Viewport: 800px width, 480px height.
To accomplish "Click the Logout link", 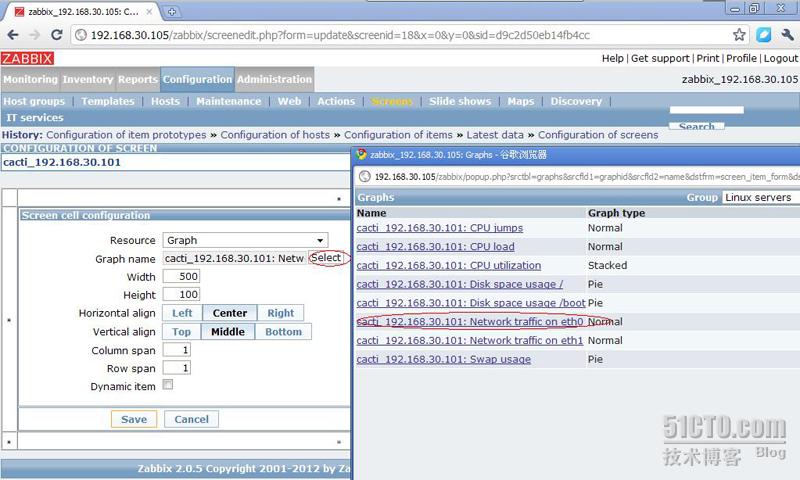I will [781, 58].
